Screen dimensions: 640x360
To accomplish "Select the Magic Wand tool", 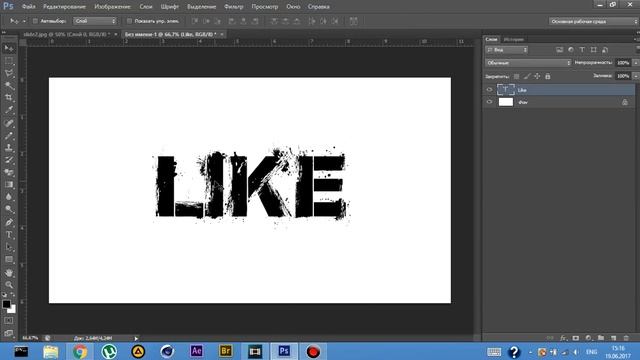I will (9, 86).
